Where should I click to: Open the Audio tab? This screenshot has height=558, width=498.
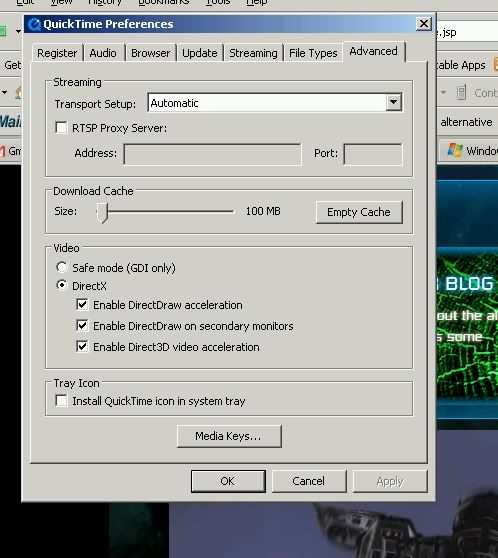tap(103, 53)
